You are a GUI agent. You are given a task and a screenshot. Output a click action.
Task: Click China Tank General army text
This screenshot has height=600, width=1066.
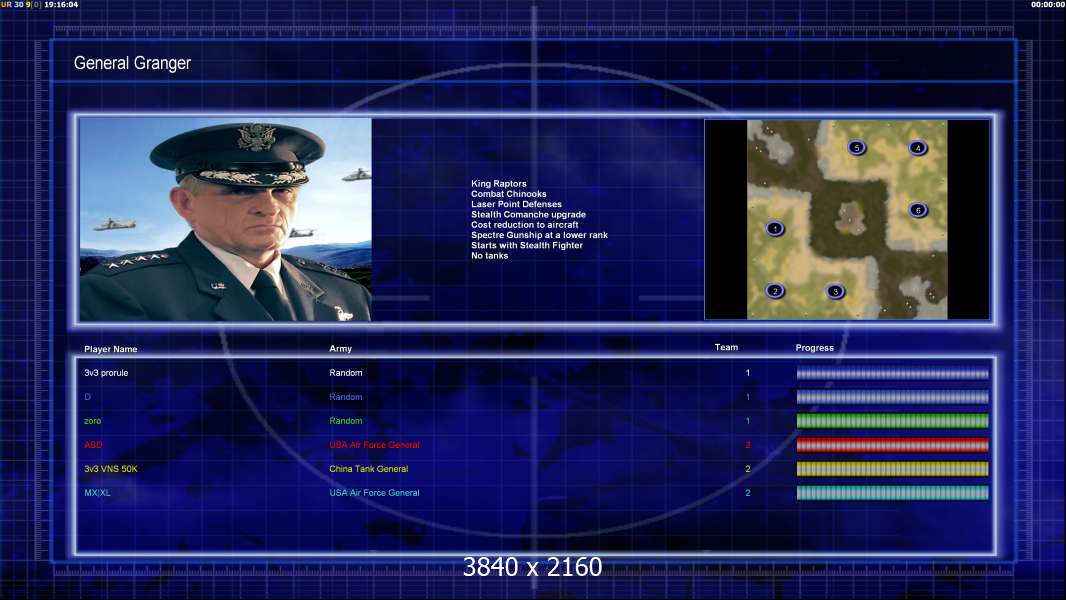pos(368,469)
